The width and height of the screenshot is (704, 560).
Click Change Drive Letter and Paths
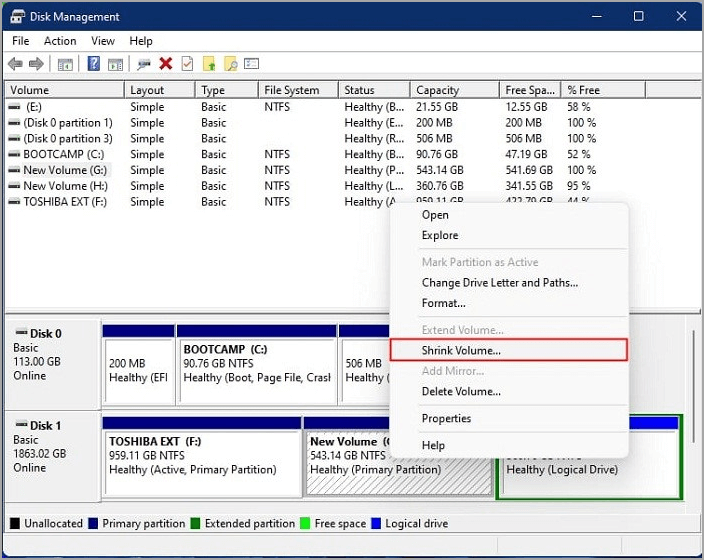click(x=499, y=283)
